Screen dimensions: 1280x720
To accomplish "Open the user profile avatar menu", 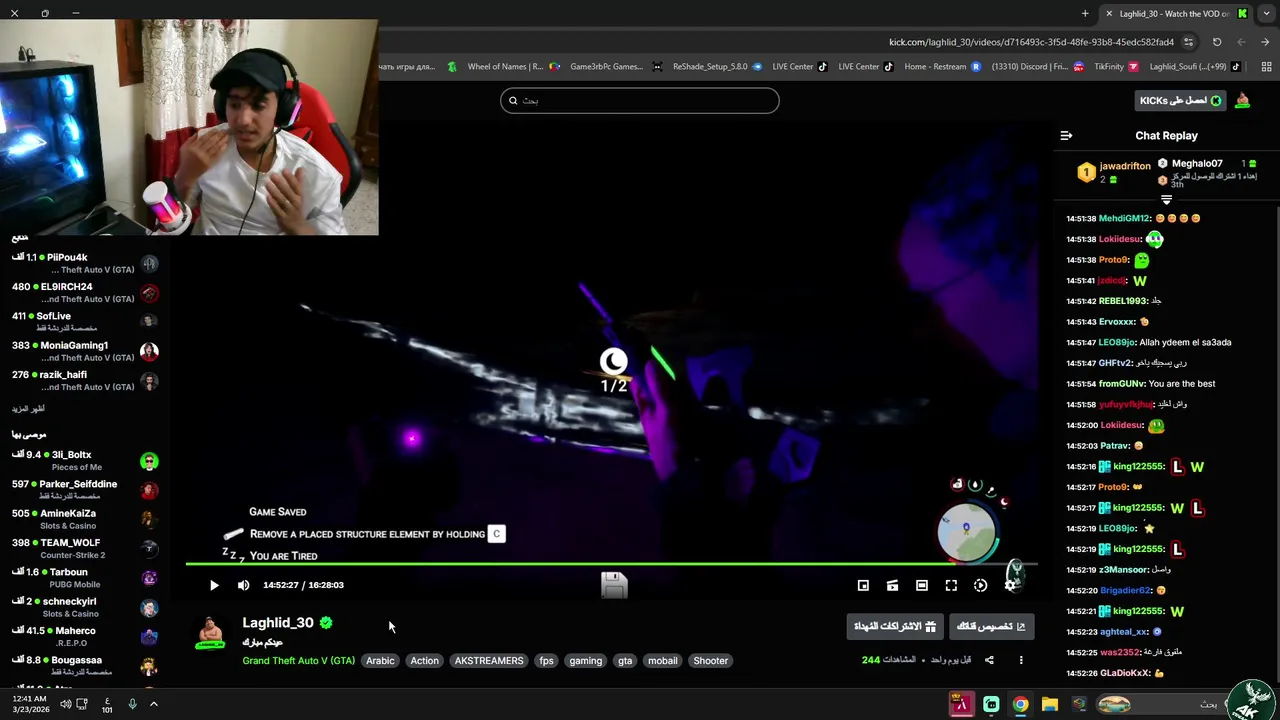I will (x=1243, y=100).
